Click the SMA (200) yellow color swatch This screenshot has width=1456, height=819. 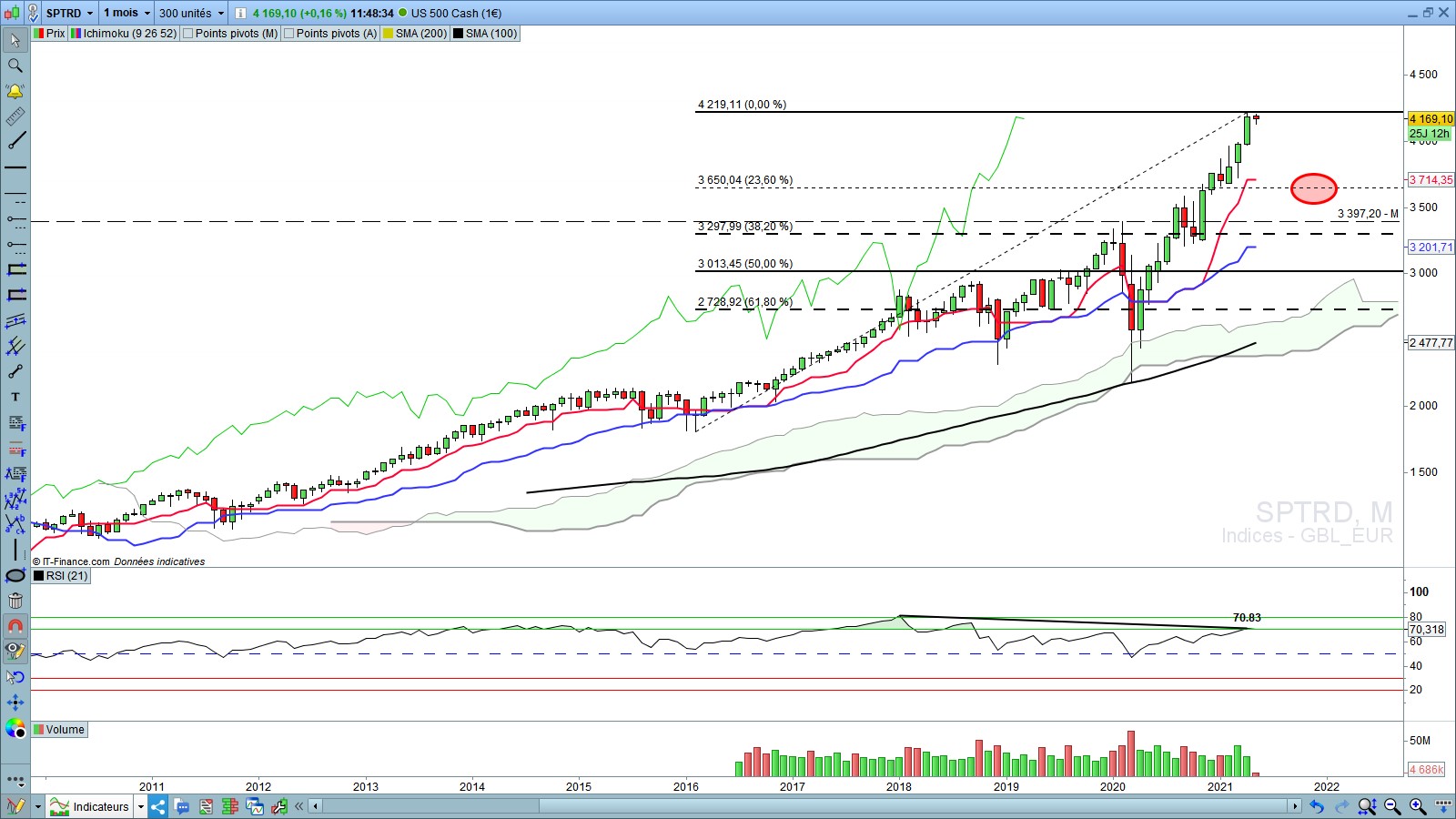[x=388, y=34]
